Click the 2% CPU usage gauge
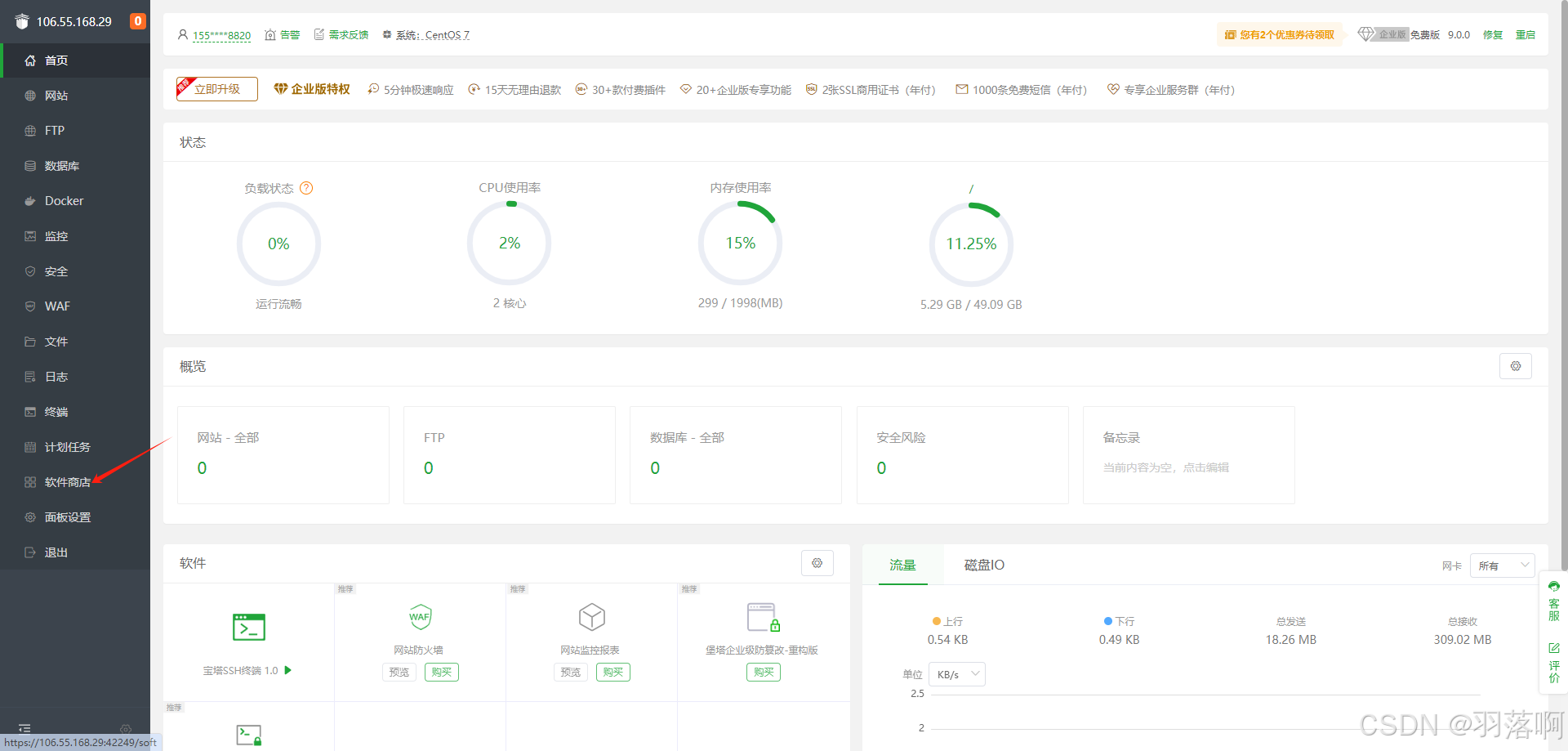The image size is (1568, 751). tap(510, 244)
